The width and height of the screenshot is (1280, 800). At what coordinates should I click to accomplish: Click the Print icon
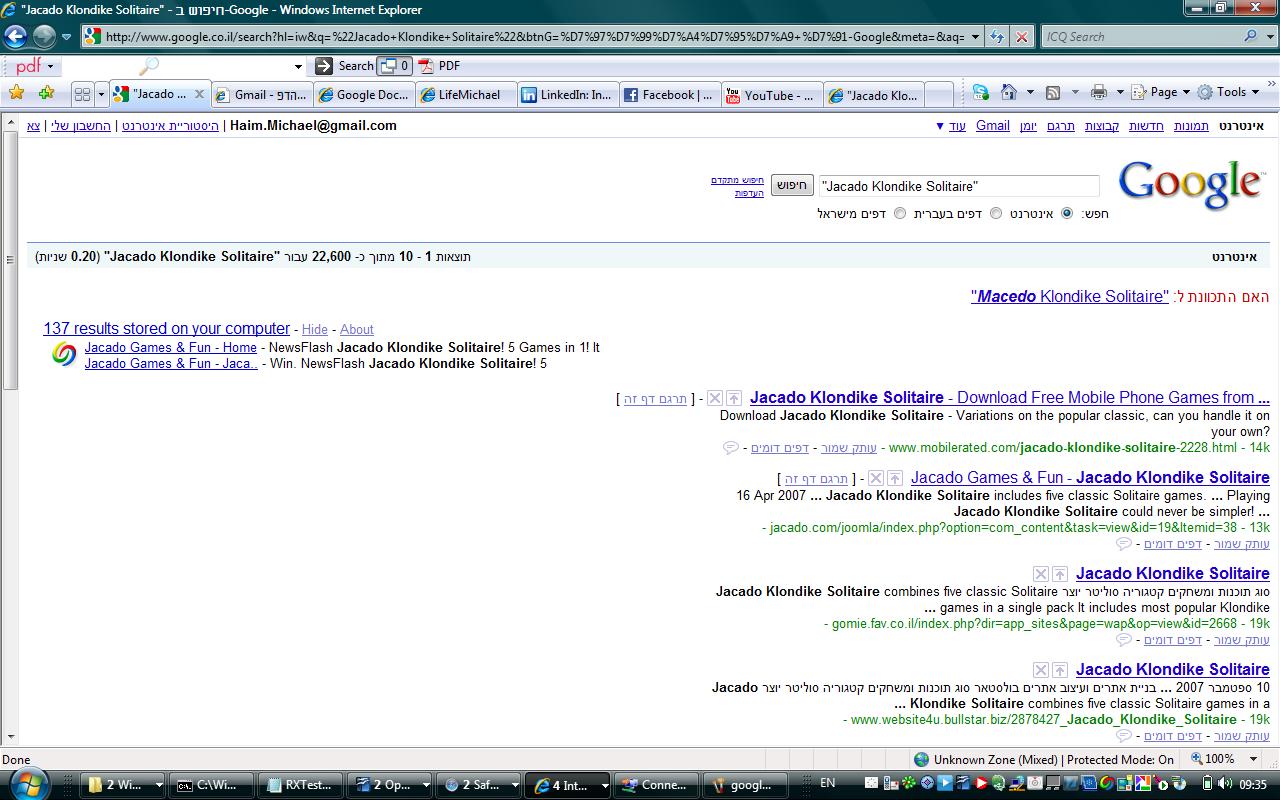point(1099,92)
